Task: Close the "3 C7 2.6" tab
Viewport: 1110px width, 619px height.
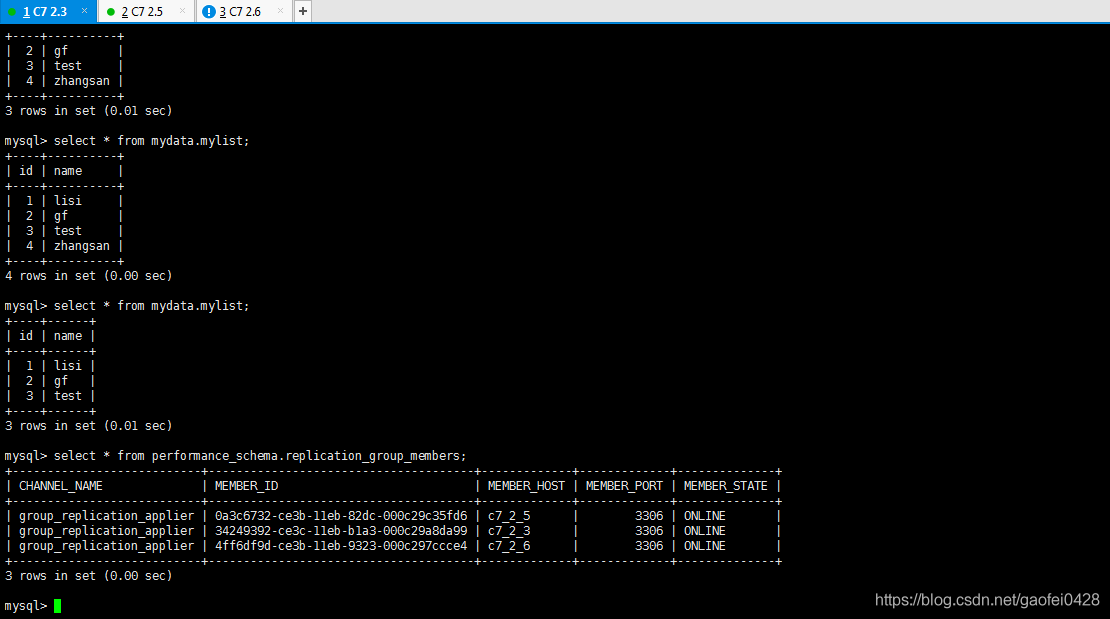Action: coord(280,11)
